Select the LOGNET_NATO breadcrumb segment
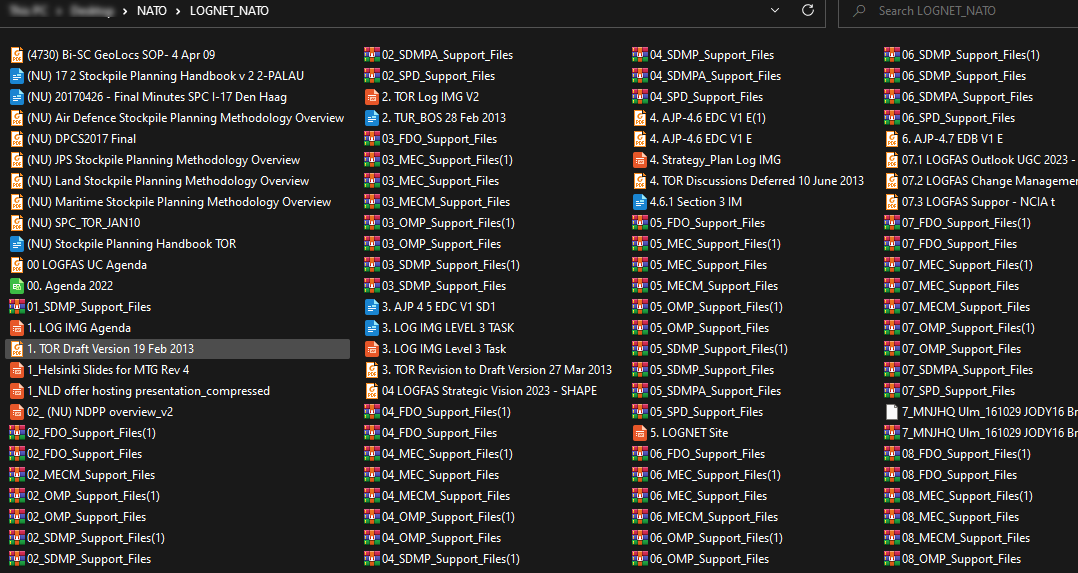Screen dimensions: 1078x573 click(230, 11)
